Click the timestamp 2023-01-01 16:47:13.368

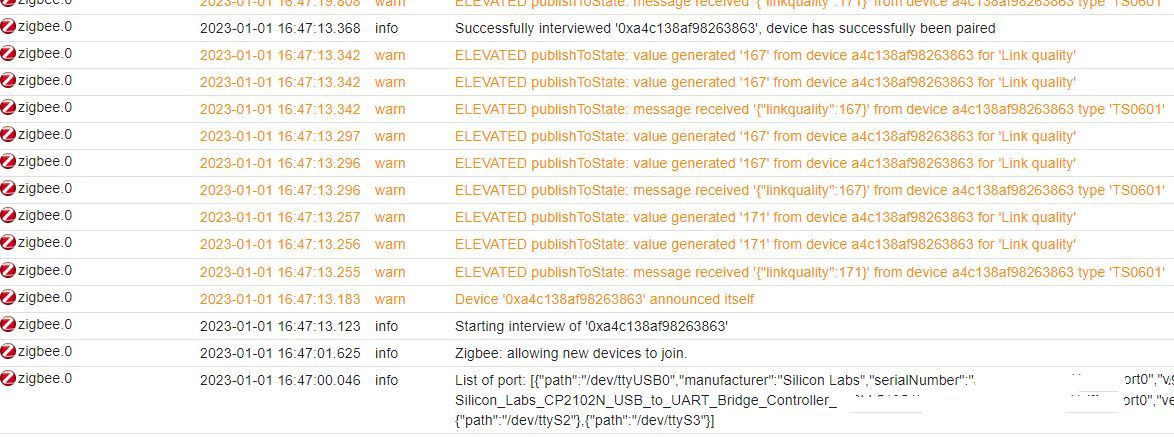pyautogui.click(x=280, y=28)
